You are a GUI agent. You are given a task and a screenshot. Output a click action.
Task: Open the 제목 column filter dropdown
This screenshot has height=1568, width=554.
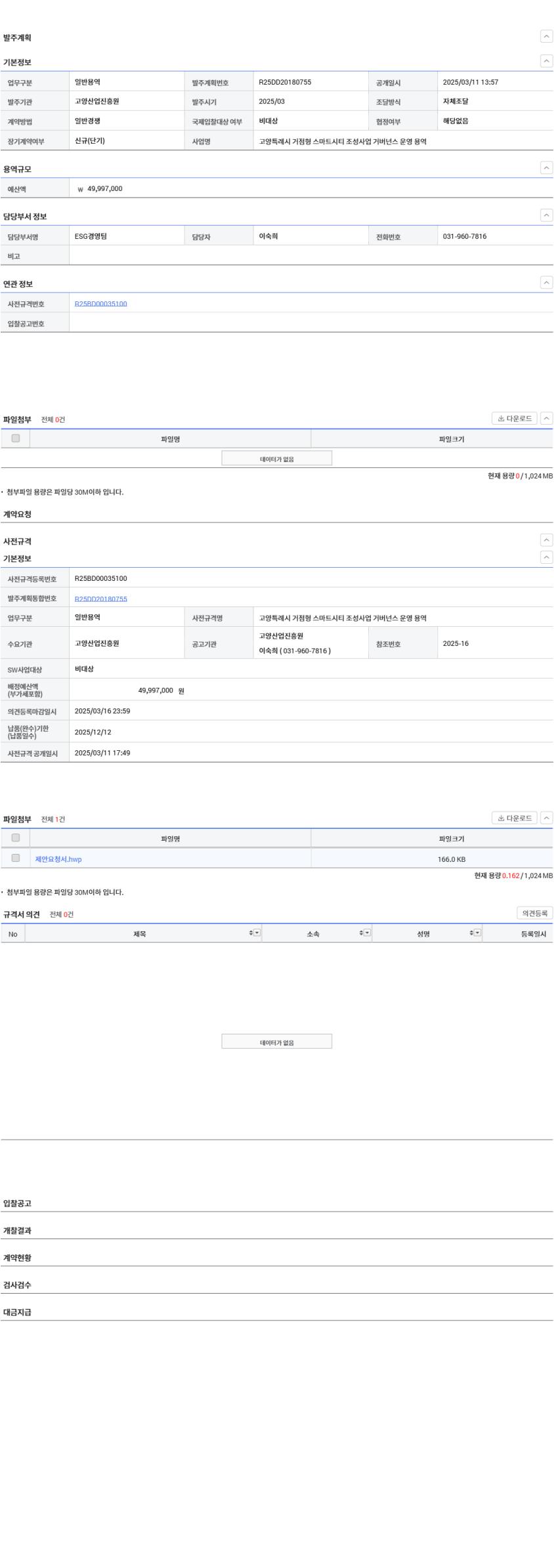(257, 933)
